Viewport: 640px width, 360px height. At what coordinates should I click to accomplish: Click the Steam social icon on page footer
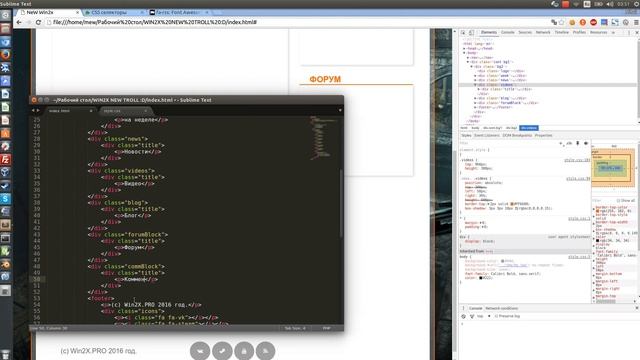pos(222,351)
